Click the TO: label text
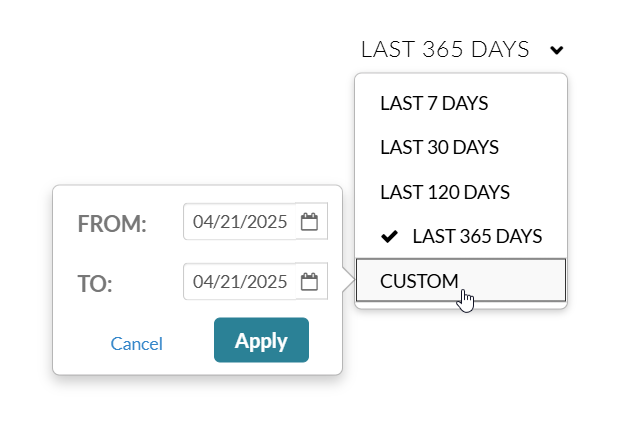 pyautogui.click(x=95, y=284)
